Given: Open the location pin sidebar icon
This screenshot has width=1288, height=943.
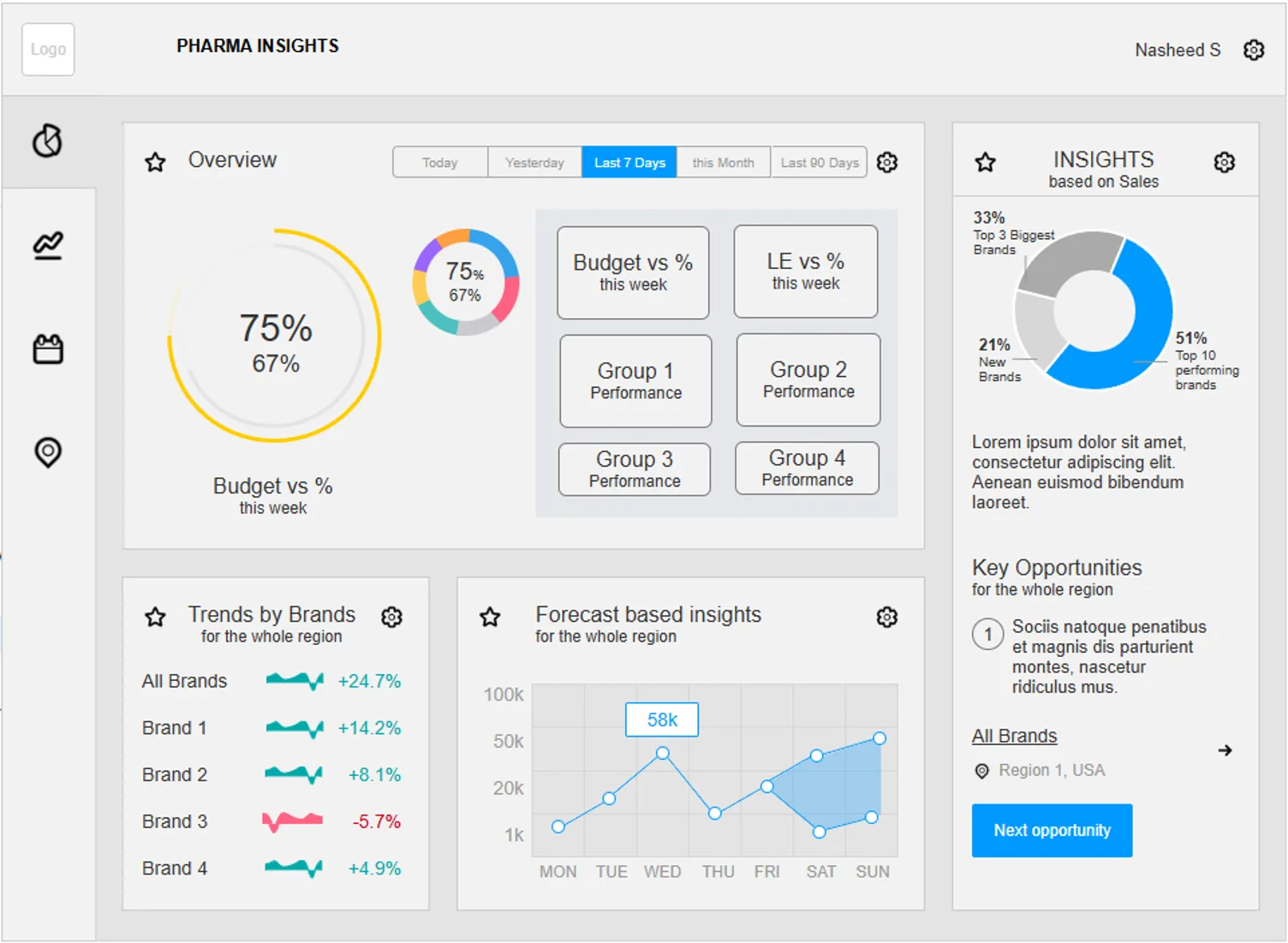Looking at the screenshot, I should (48, 452).
